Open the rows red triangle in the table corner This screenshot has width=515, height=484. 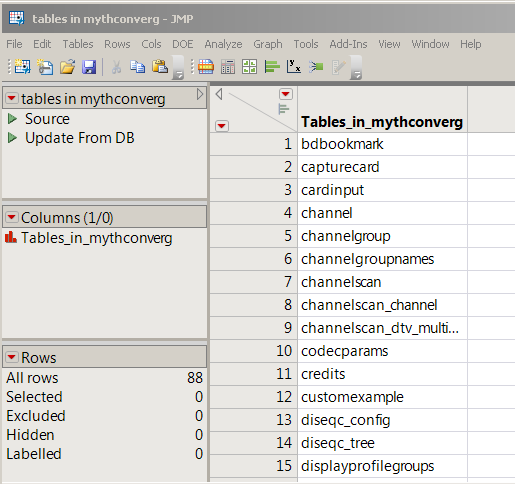(x=222, y=126)
